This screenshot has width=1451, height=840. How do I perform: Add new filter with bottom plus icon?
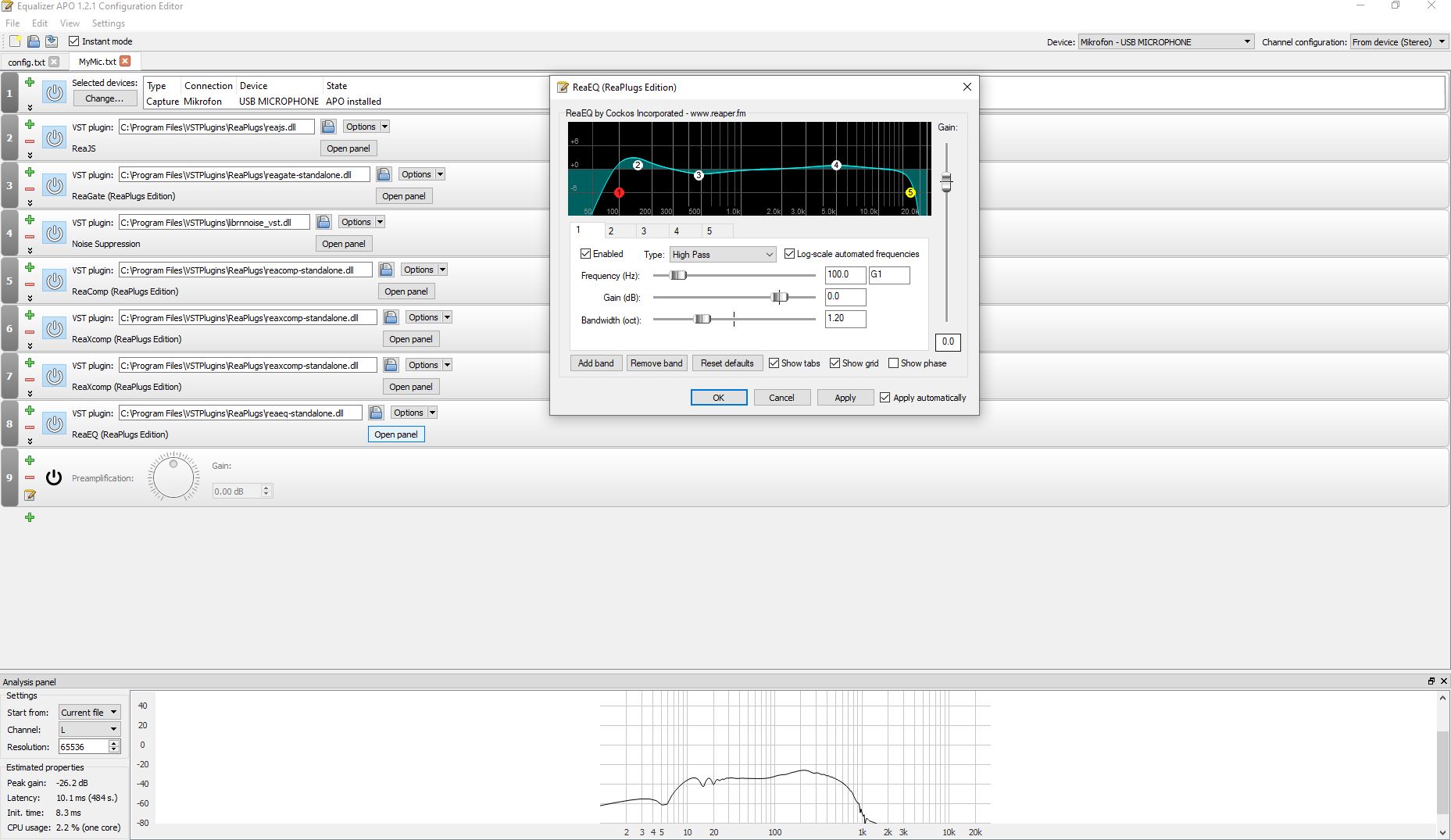pos(30,517)
